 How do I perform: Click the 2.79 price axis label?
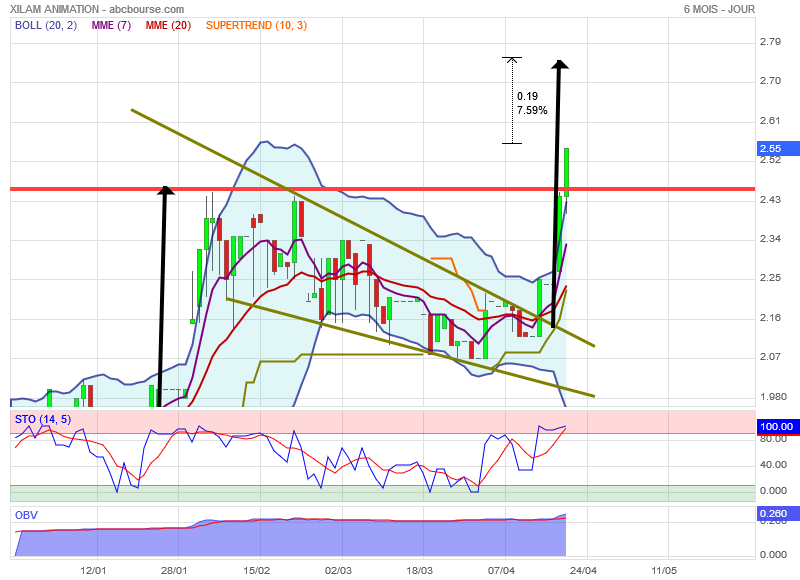(x=770, y=42)
